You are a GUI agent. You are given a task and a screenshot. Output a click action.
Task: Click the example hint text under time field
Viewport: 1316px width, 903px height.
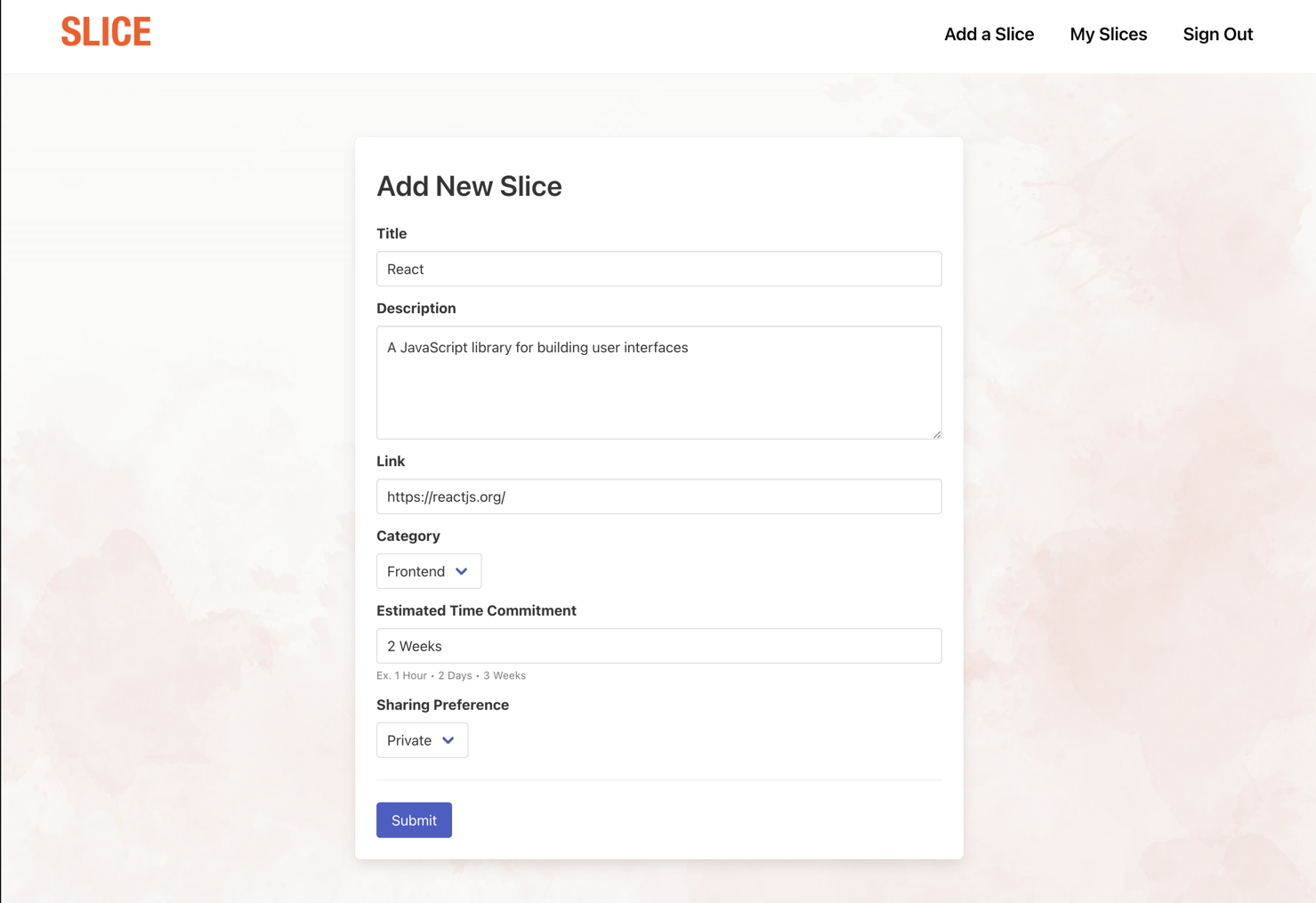pyautogui.click(x=450, y=676)
